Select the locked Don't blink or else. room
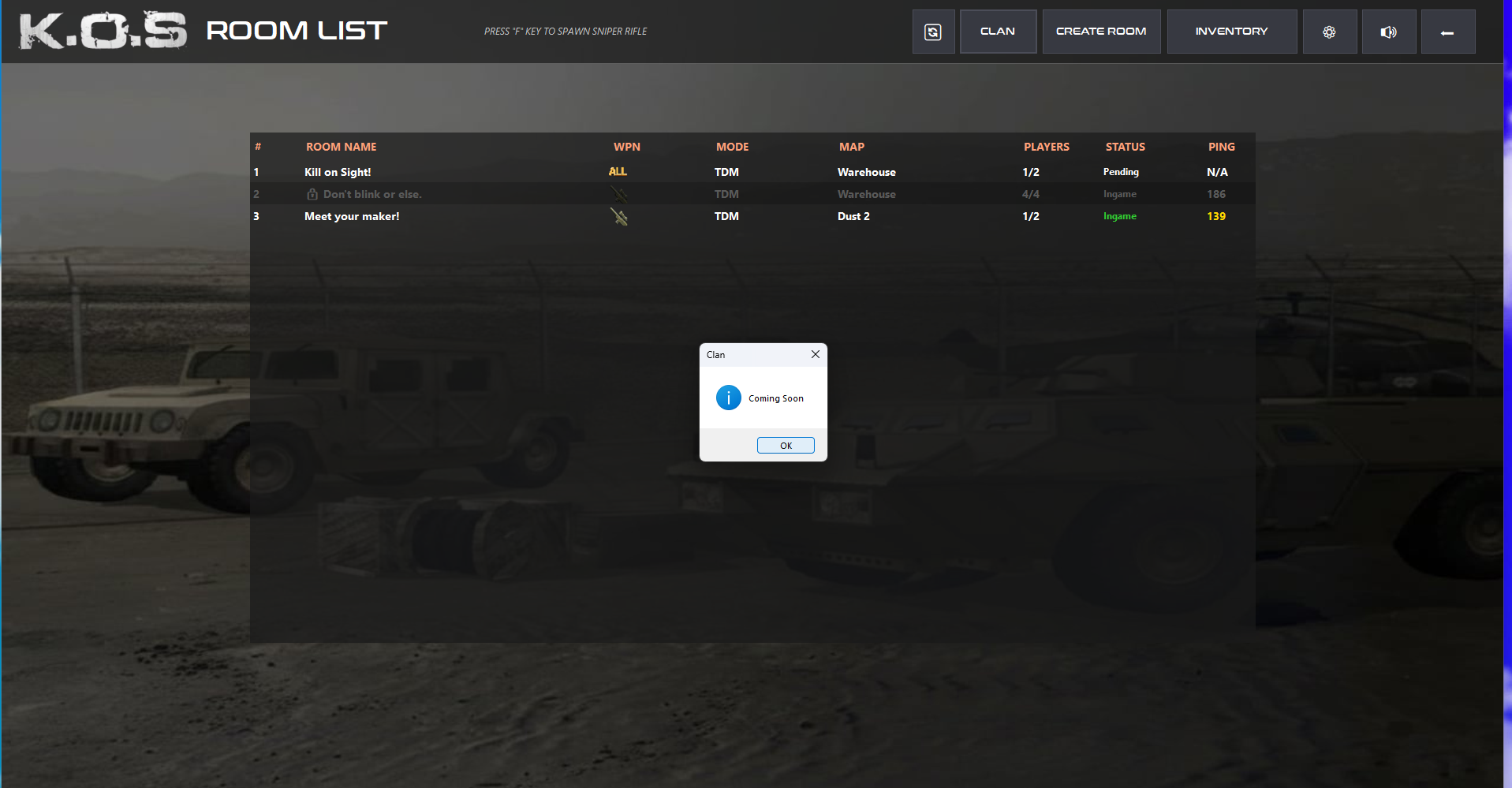This screenshot has height=788, width=1512. click(372, 194)
